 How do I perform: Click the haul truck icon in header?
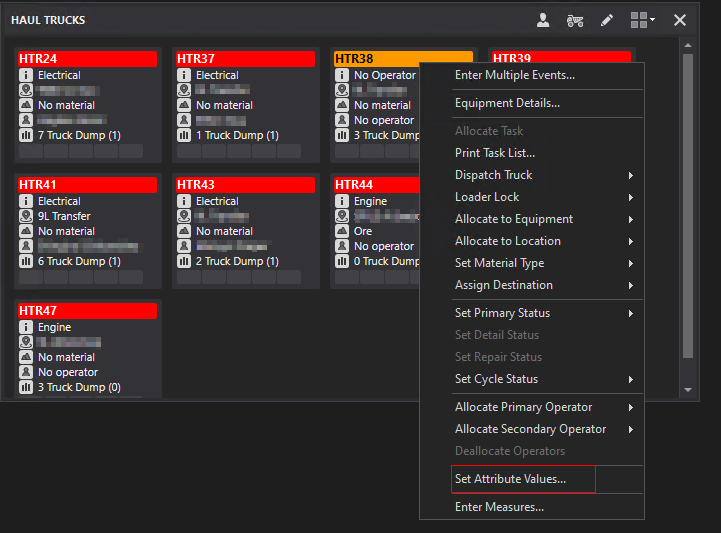coord(575,20)
